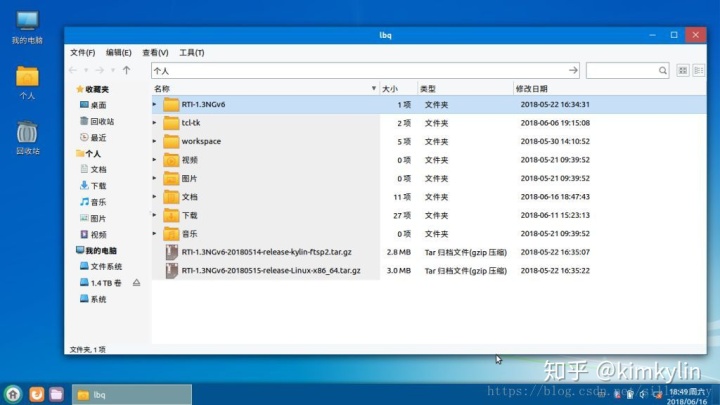Select the 下载 folder icon in list

(x=171, y=215)
